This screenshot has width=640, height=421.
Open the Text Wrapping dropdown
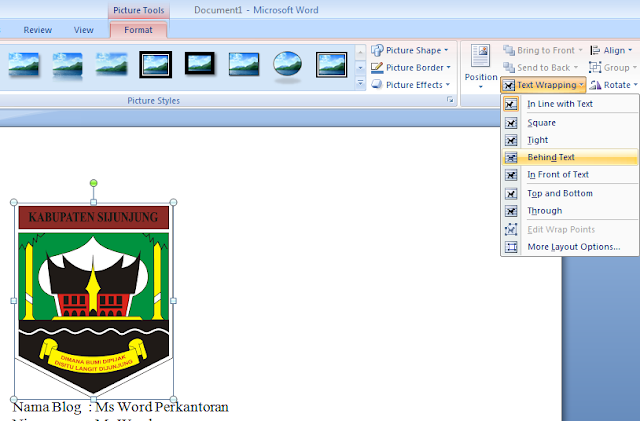tap(543, 85)
